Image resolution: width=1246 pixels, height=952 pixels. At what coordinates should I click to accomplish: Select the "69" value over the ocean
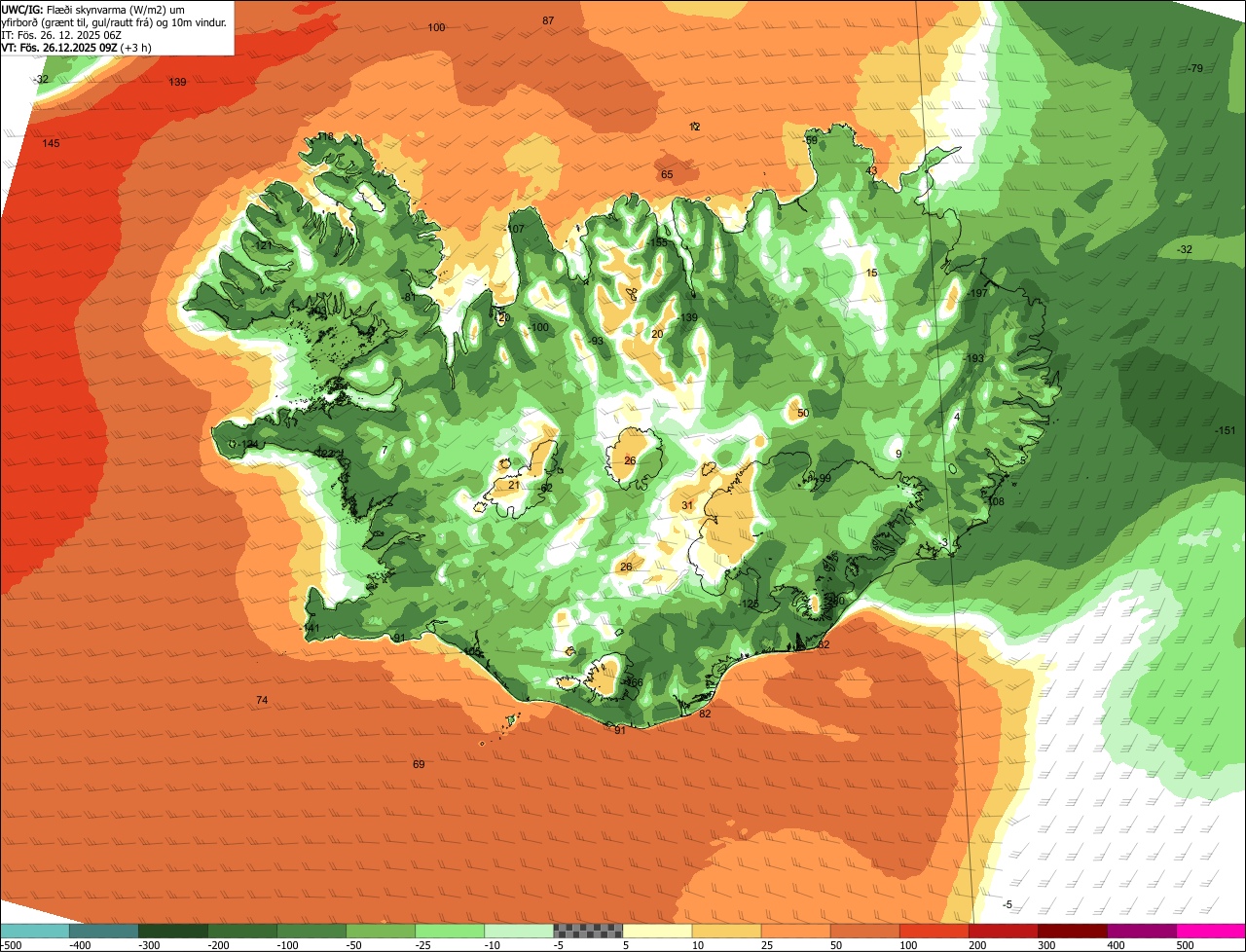(x=419, y=764)
